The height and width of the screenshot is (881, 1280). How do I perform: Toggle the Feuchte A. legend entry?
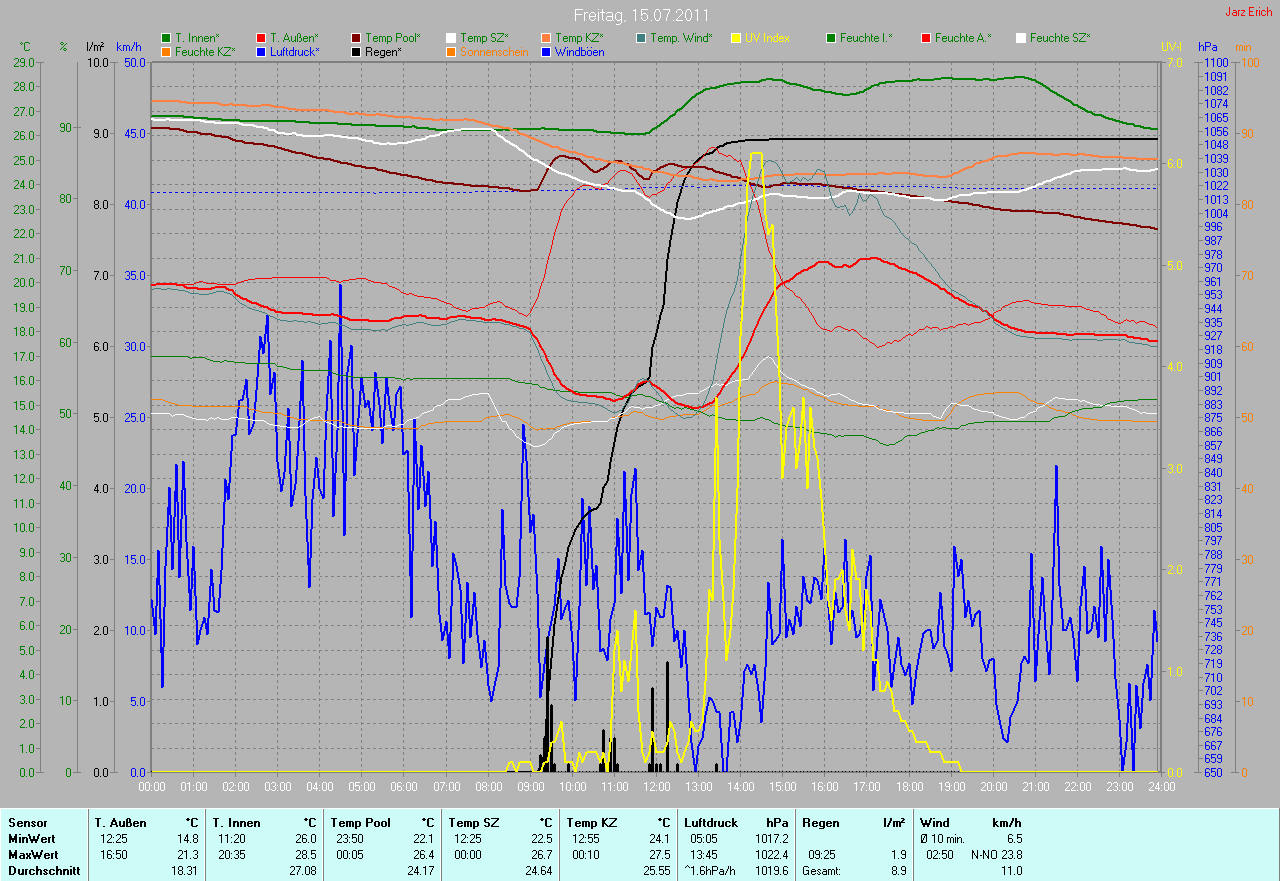click(x=963, y=38)
